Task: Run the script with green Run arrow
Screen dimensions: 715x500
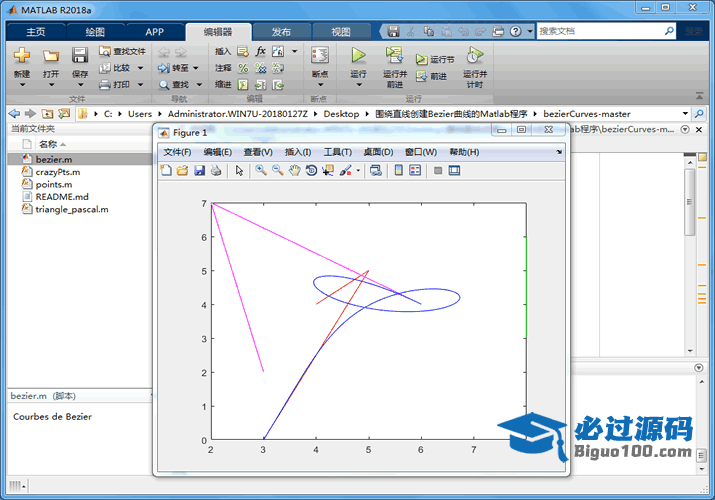Action: (x=358, y=55)
